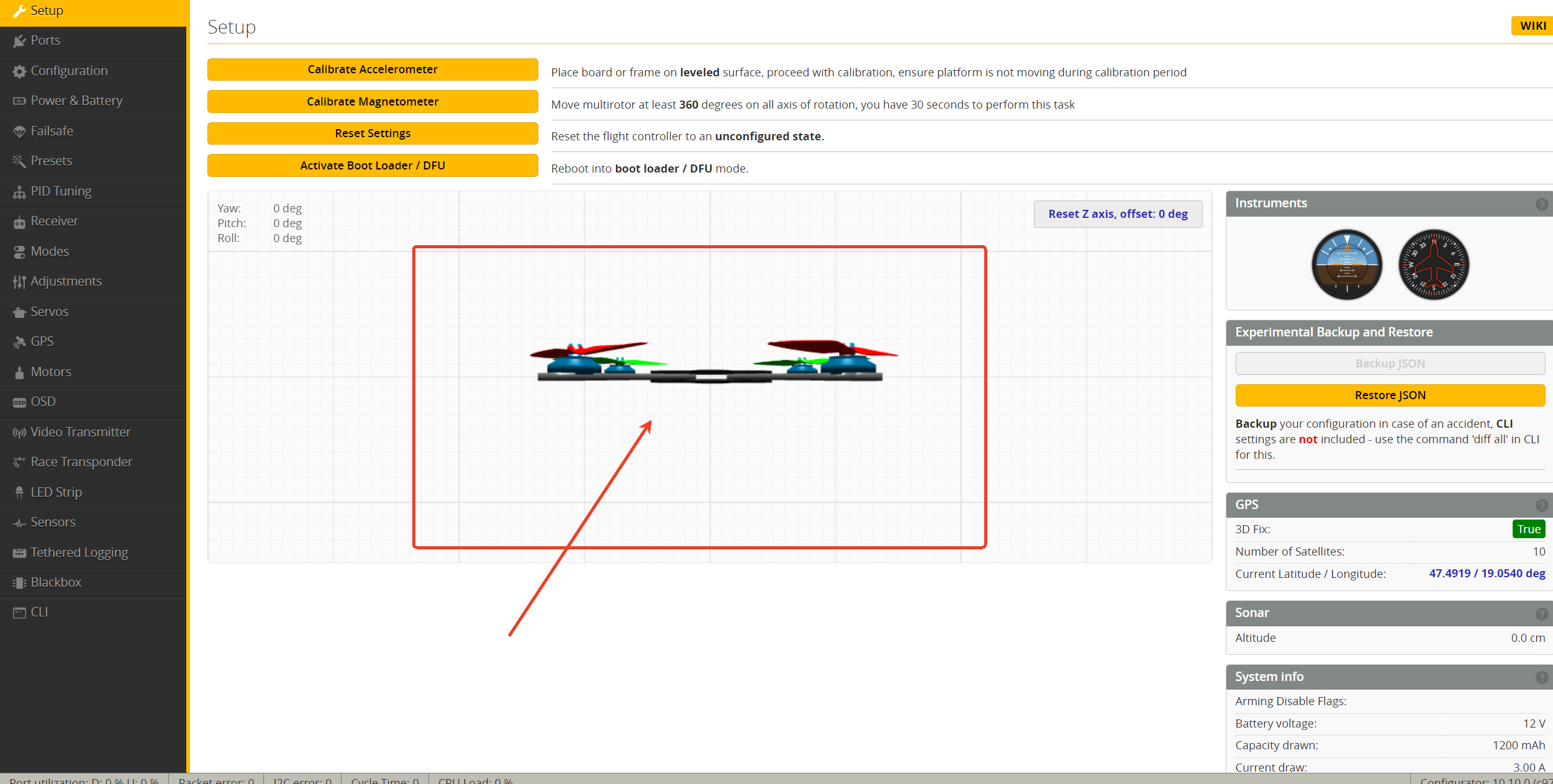Open the Modes tab

pos(50,251)
